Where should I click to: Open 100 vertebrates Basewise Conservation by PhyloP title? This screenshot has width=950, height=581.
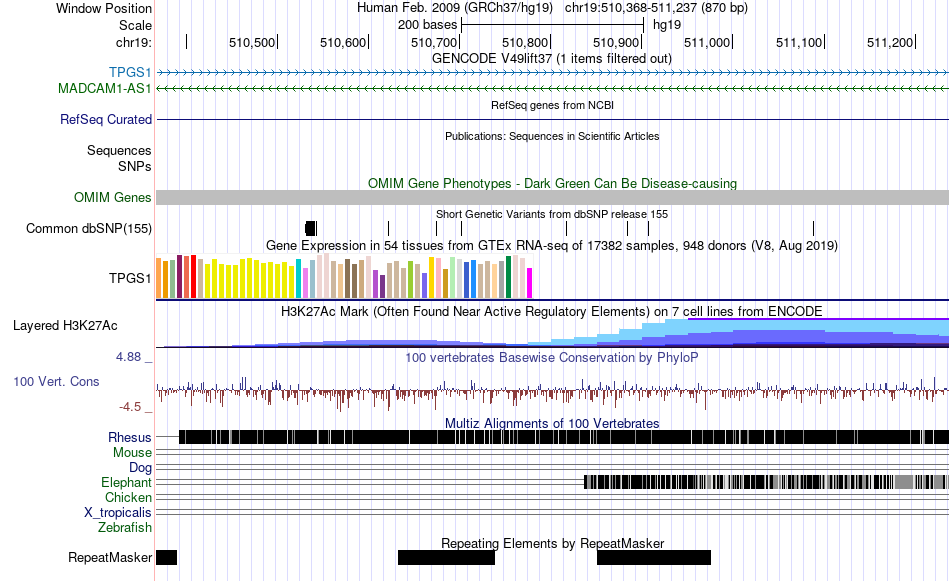pos(552,357)
